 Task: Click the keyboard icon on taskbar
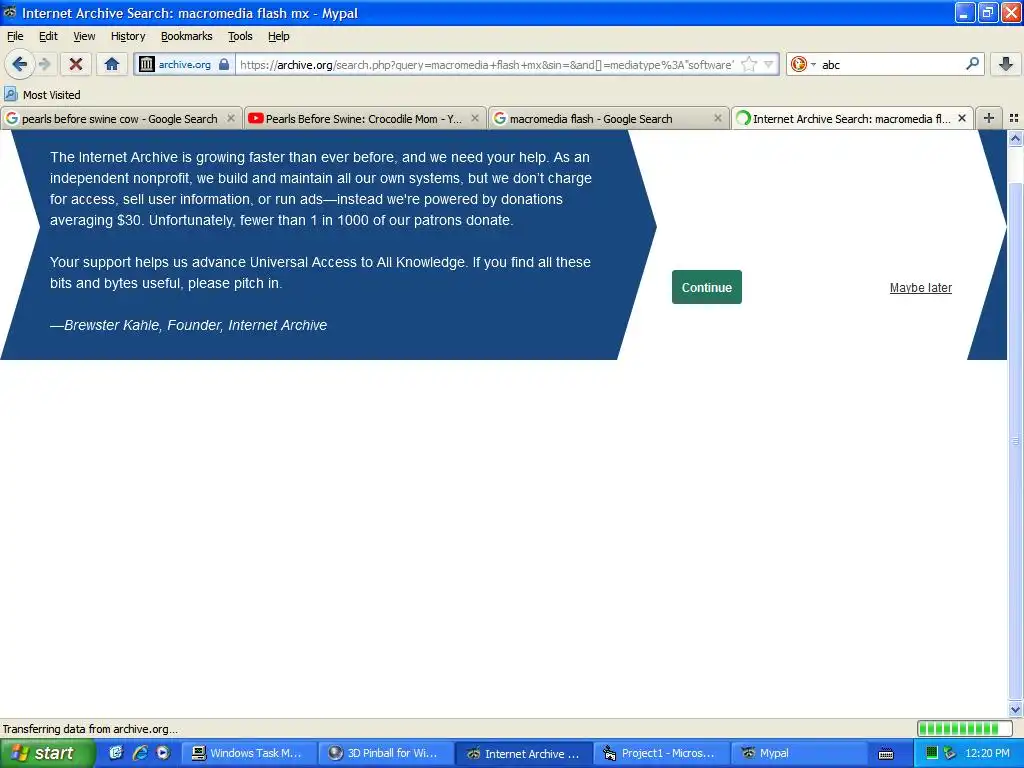[886, 754]
